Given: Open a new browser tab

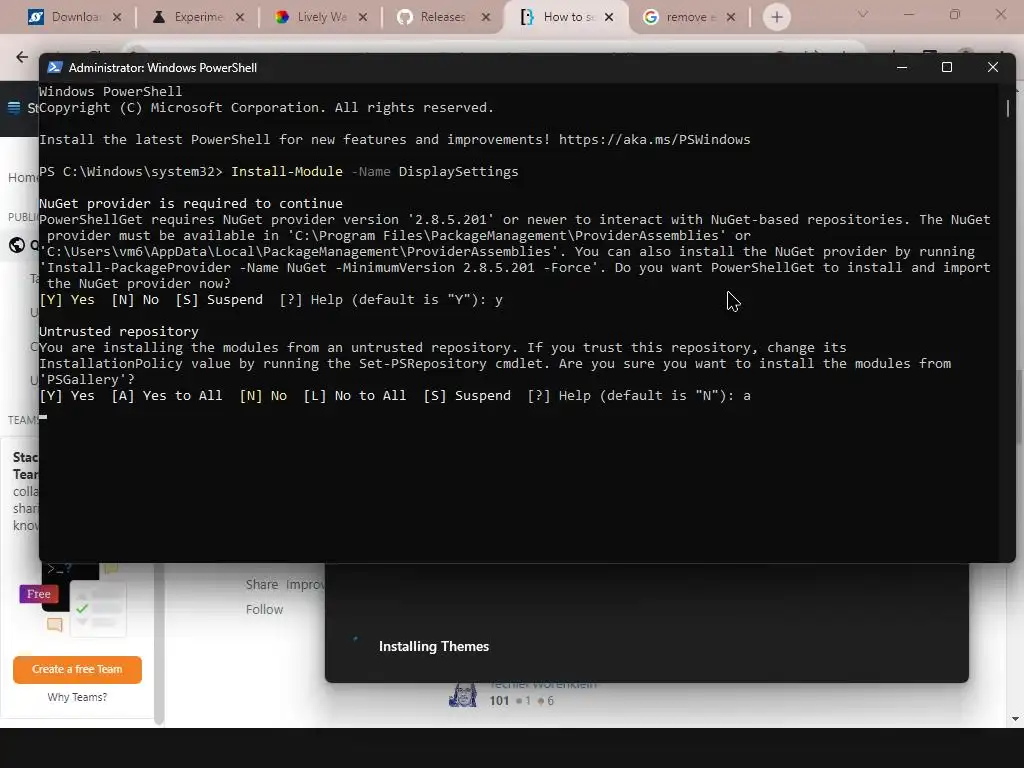Looking at the screenshot, I should 776,18.
